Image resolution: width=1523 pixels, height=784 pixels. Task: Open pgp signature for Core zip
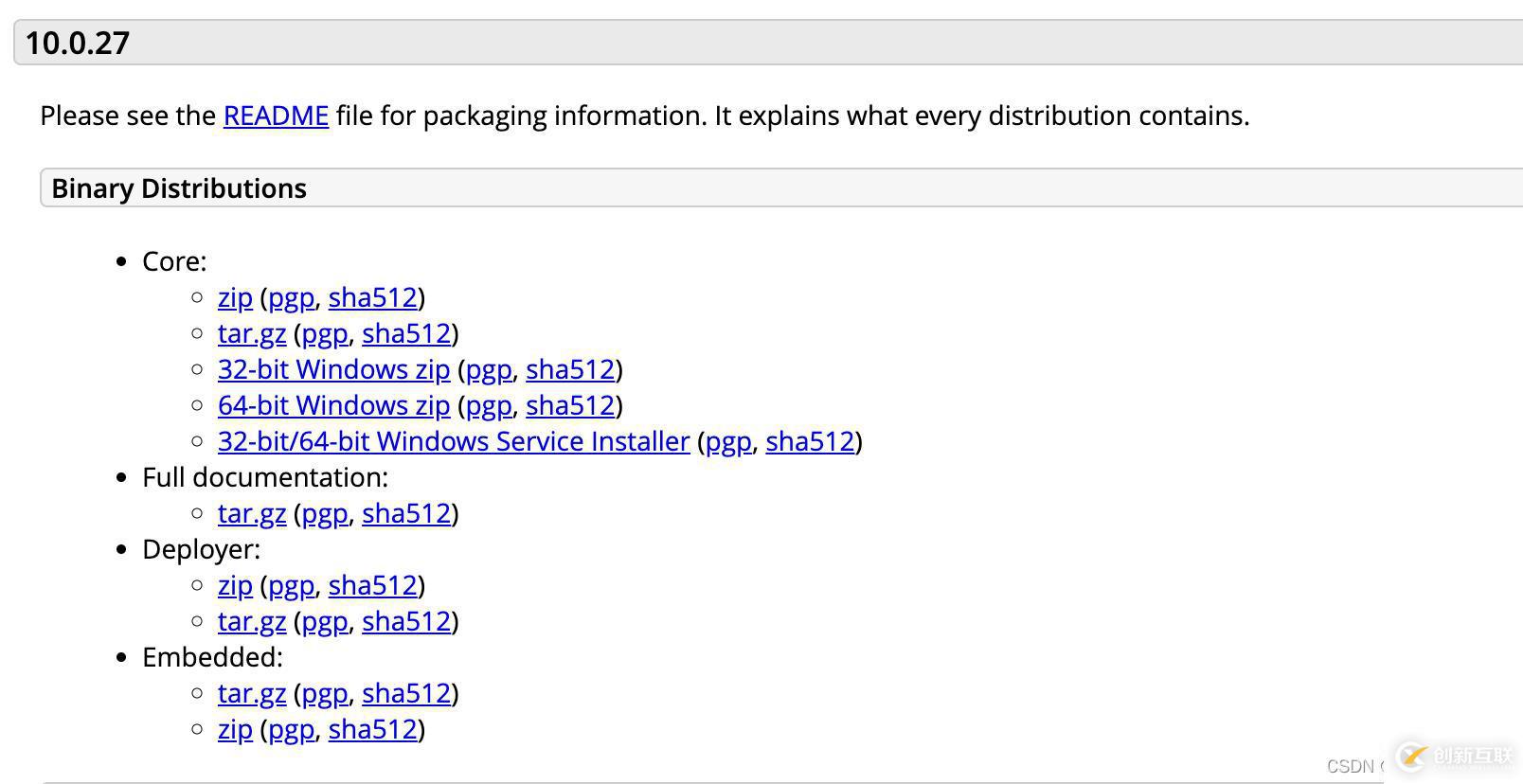click(292, 297)
